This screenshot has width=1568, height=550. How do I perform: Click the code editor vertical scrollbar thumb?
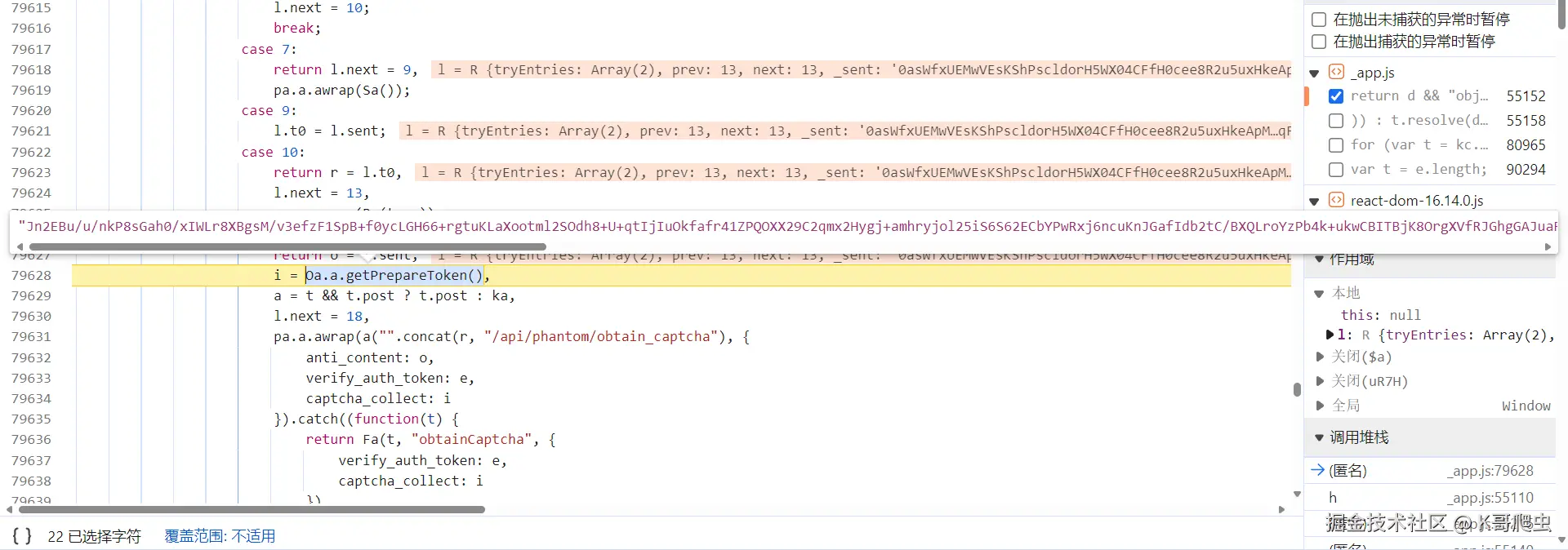pyautogui.click(x=1297, y=389)
